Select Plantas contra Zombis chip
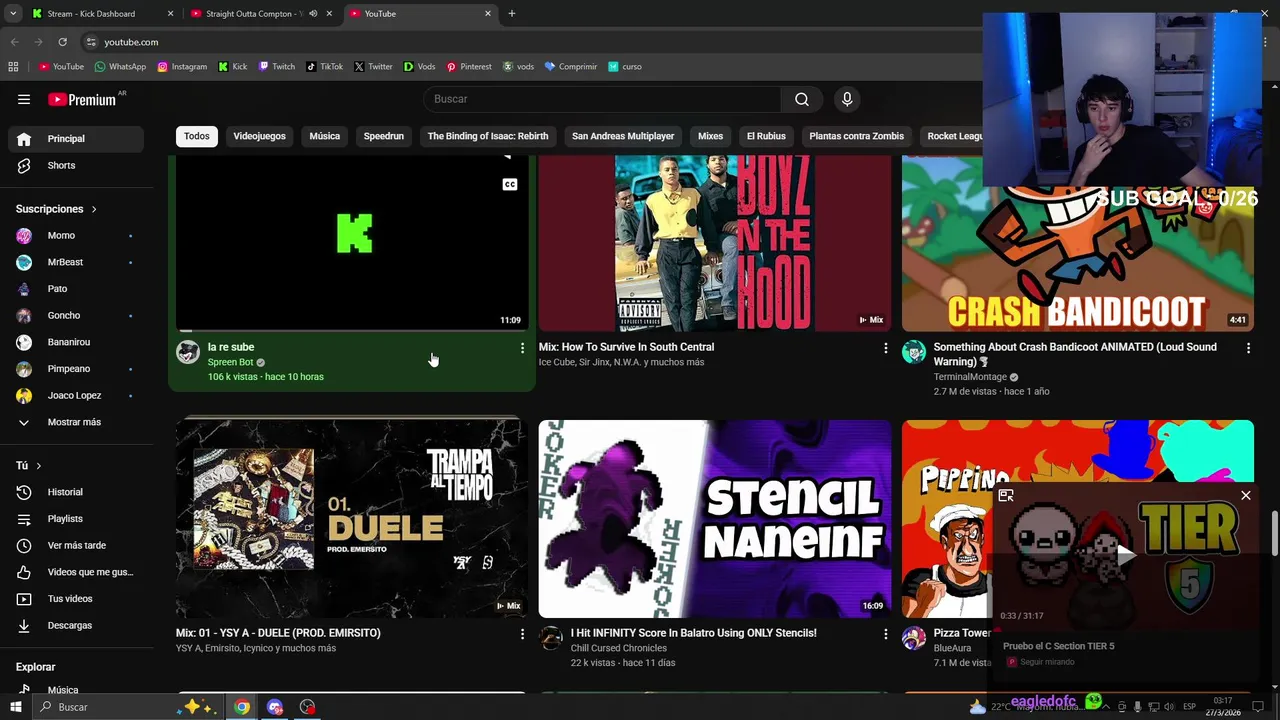 [856, 136]
